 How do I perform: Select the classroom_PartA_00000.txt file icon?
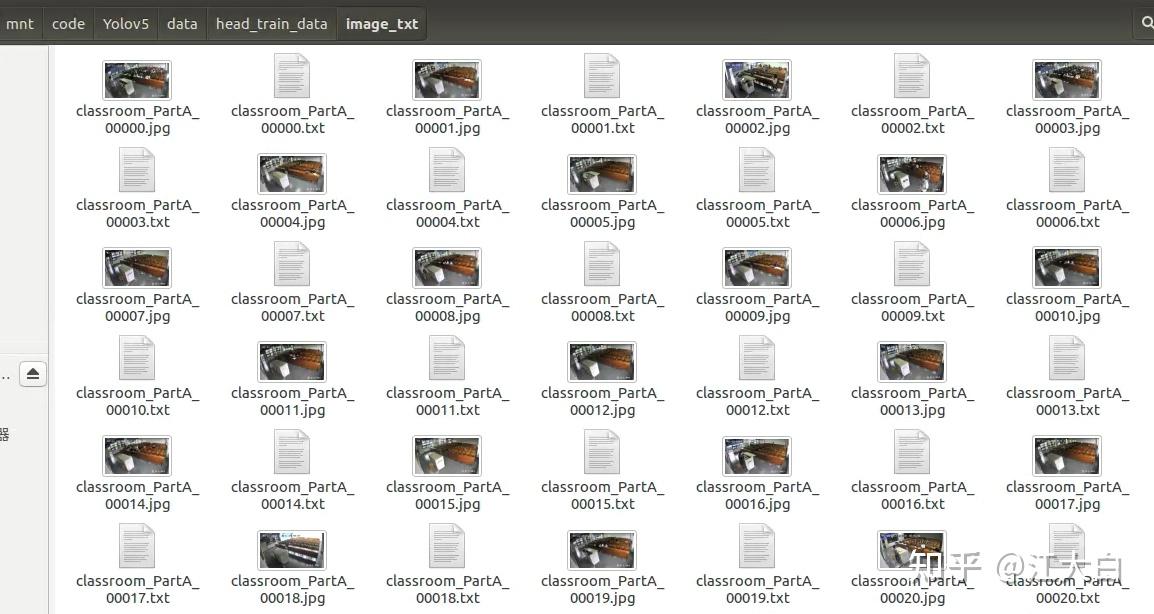point(292,76)
